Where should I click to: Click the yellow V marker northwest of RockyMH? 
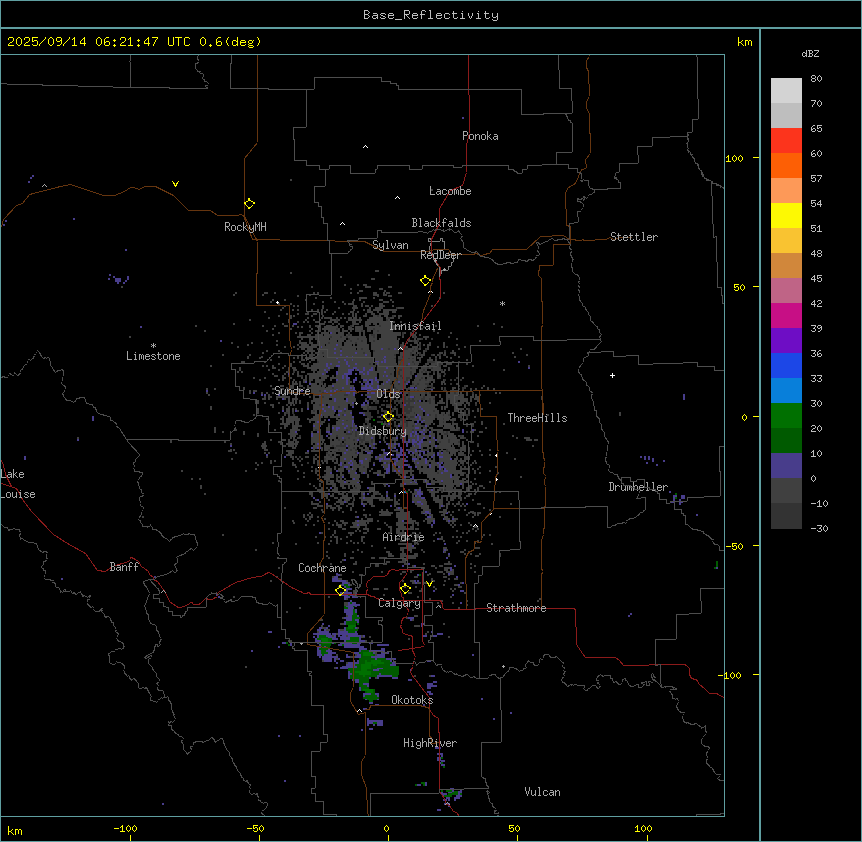pos(175,184)
